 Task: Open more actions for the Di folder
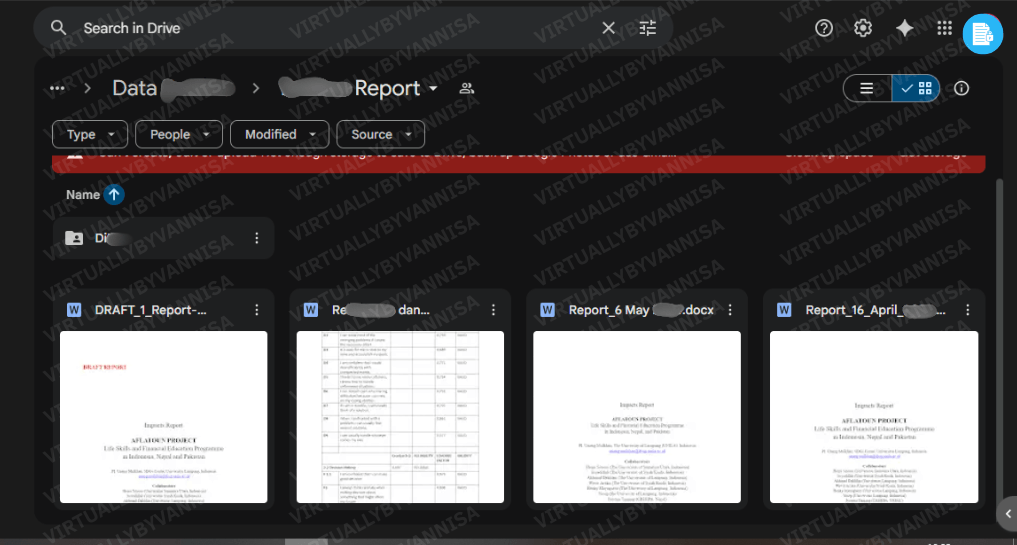[257, 238]
